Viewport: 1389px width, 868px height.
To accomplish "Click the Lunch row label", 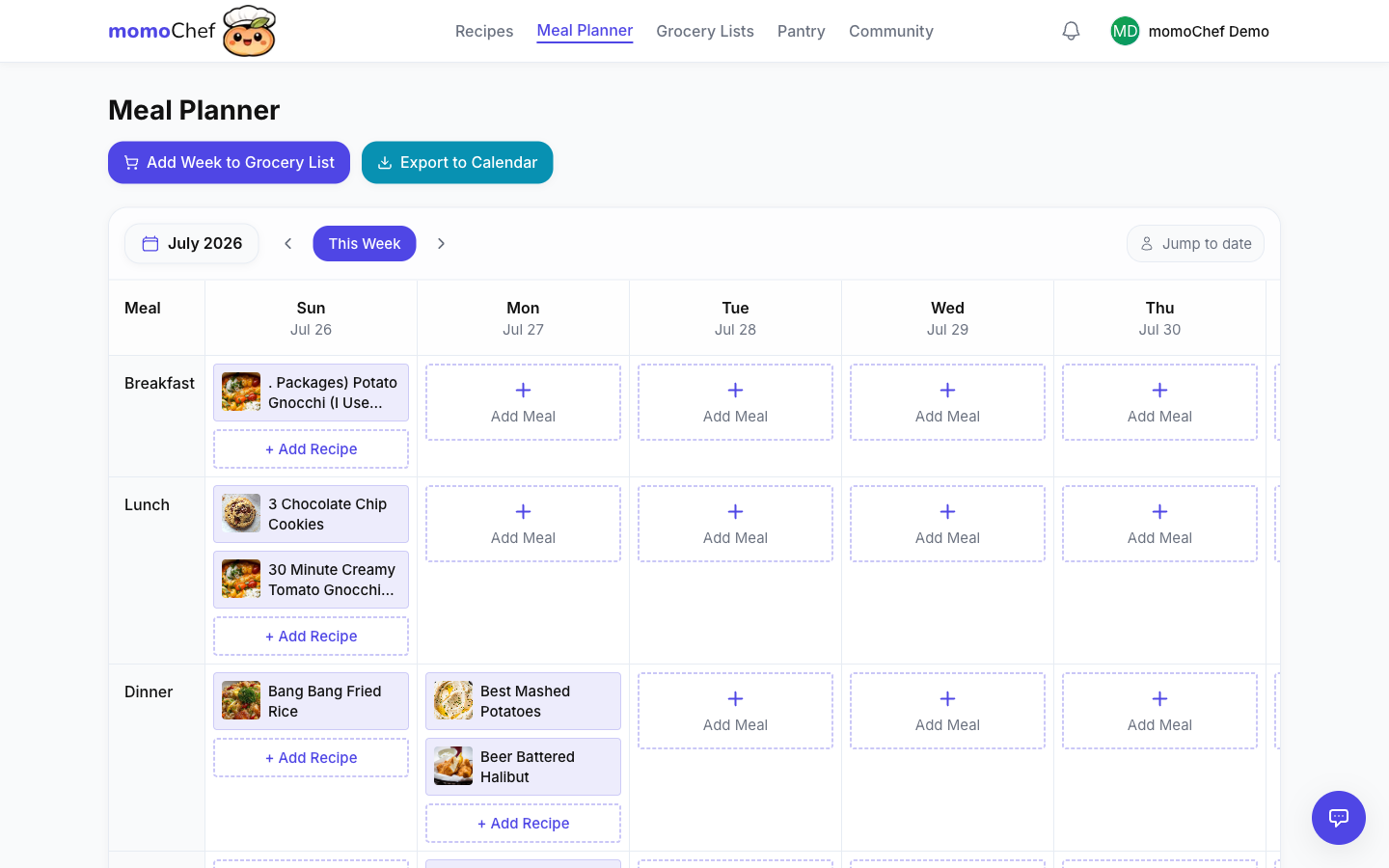I will (x=147, y=504).
